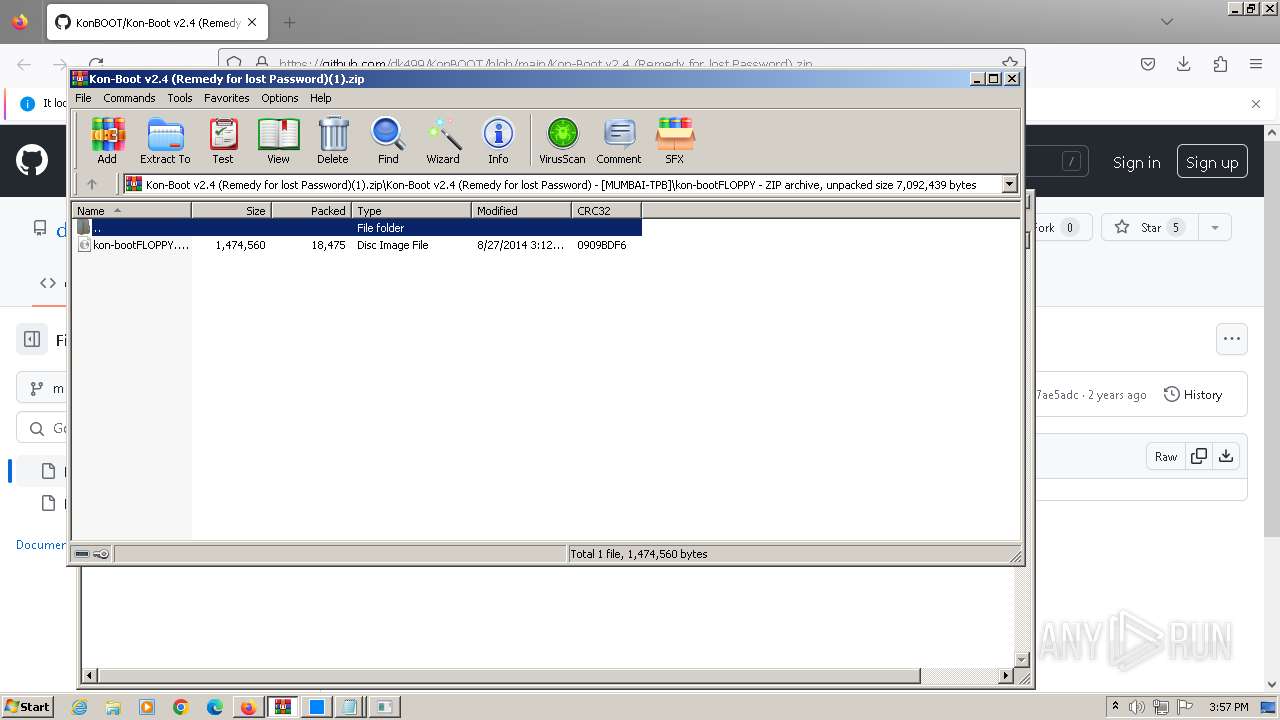Download raw file icon on GitHub

tap(1226, 456)
